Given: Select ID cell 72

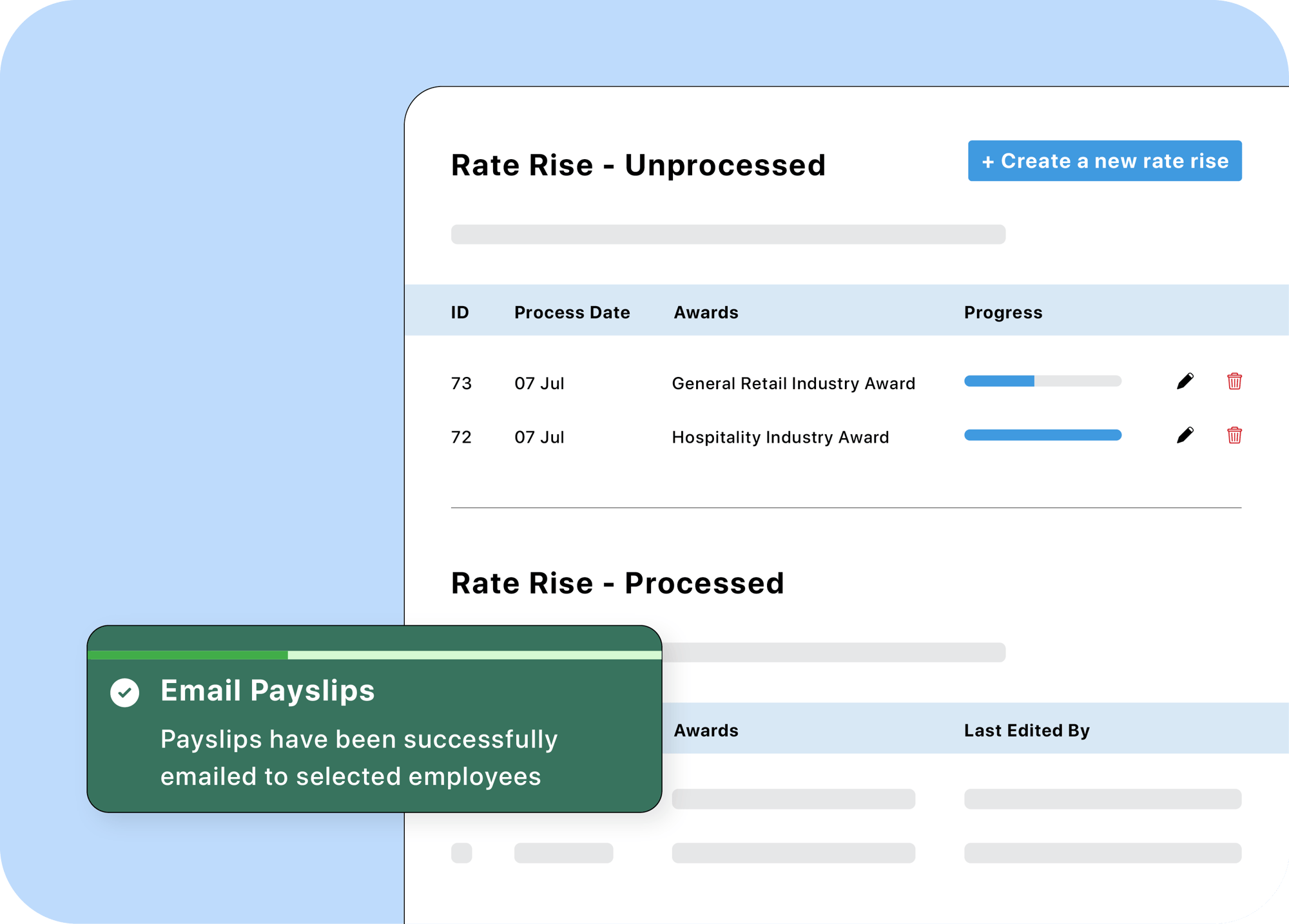Looking at the screenshot, I should [461, 438].
